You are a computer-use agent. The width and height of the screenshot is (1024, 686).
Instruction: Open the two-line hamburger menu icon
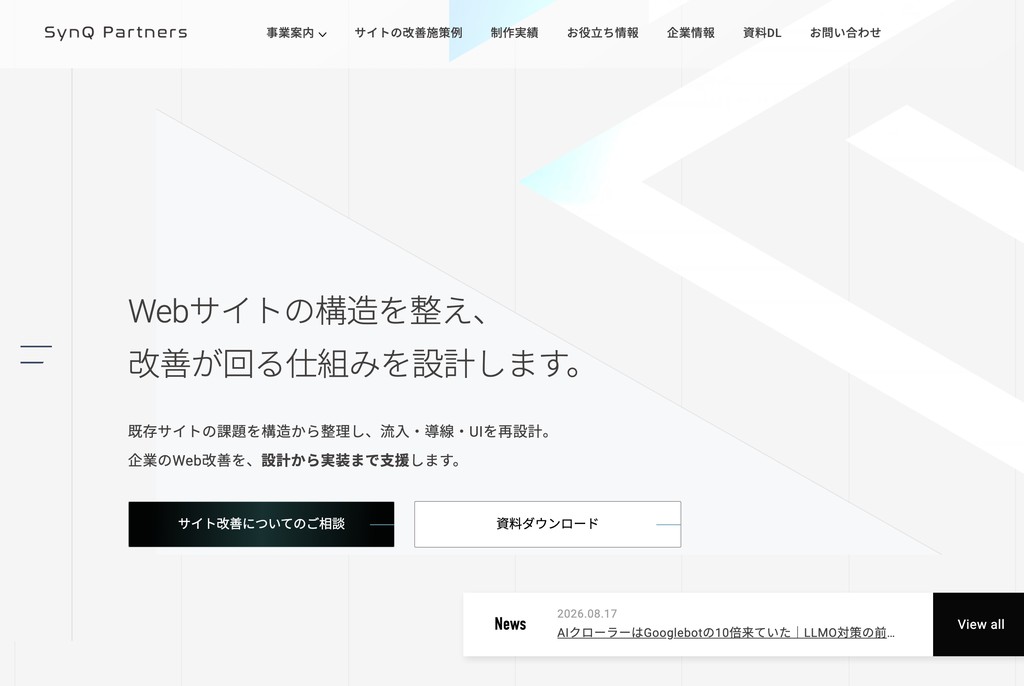click(36, 354)
